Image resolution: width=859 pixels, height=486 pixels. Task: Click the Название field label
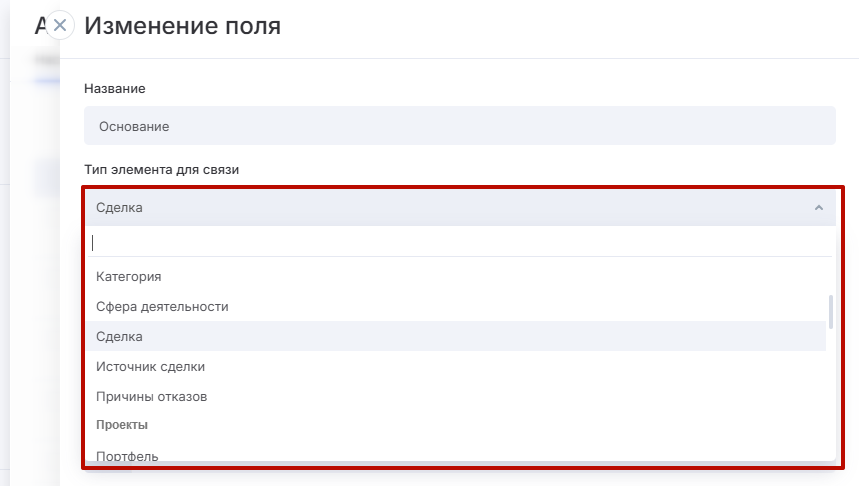click(x=114, y=89)
